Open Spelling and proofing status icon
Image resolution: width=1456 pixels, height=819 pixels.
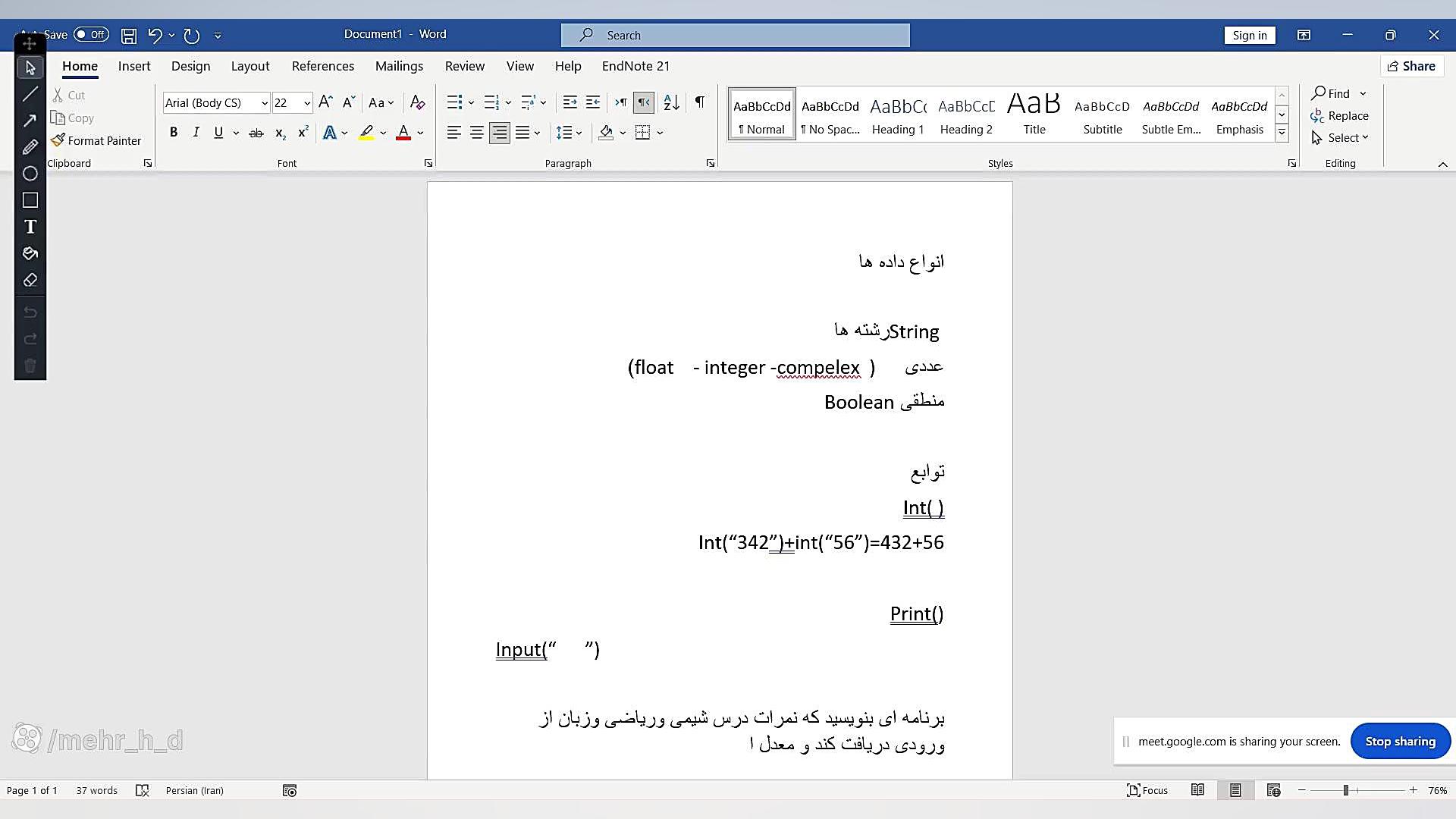click(142, 790)
